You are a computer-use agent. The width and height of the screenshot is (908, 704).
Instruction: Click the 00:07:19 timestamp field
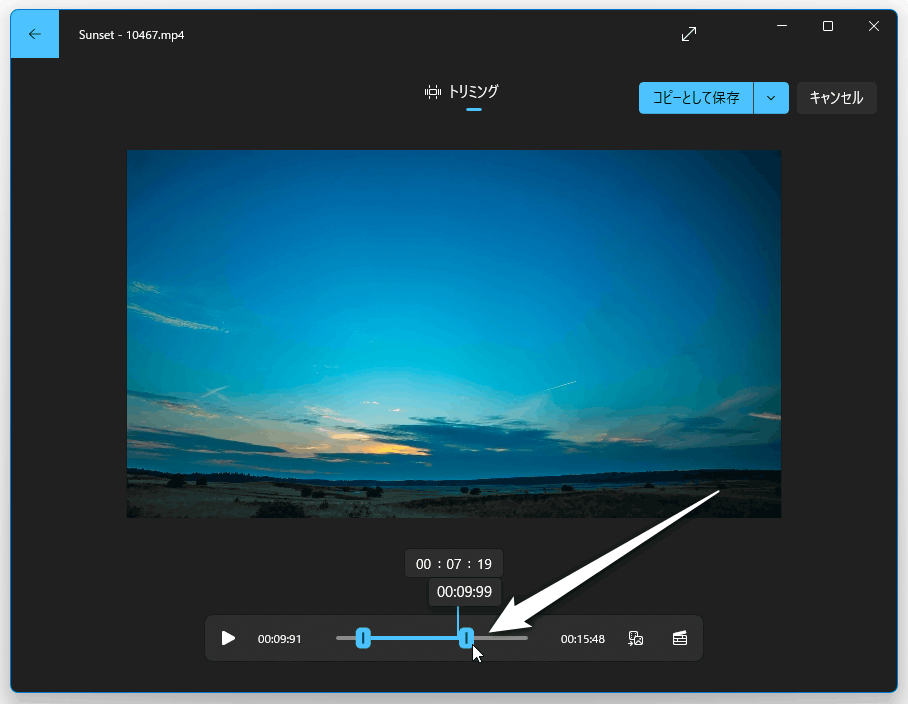point(454,564)
